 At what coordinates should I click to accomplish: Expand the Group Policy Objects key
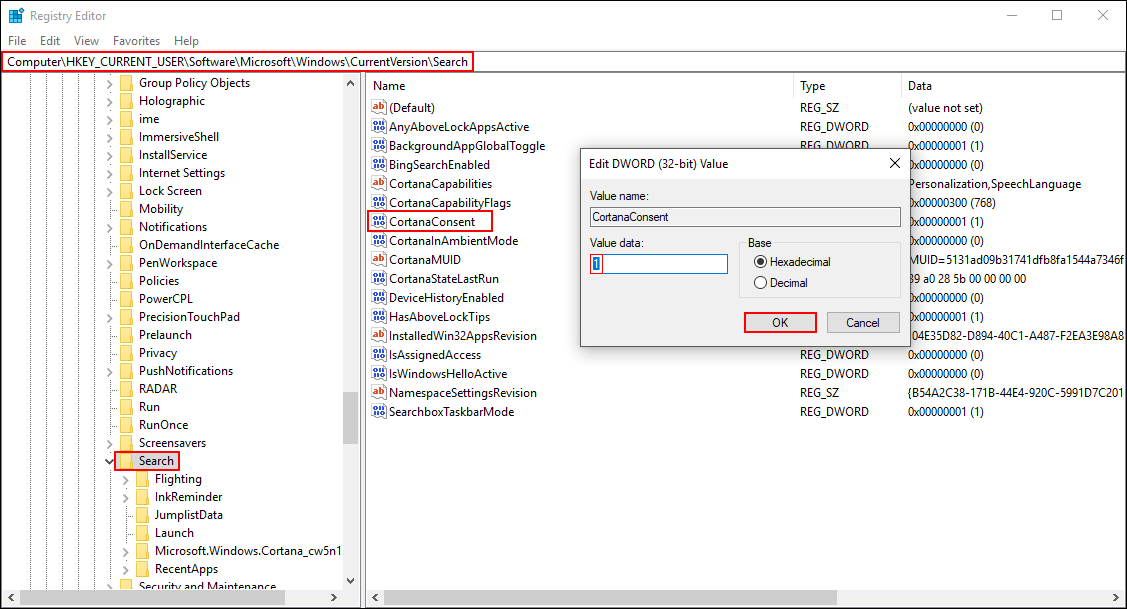[x=109, y=83]
